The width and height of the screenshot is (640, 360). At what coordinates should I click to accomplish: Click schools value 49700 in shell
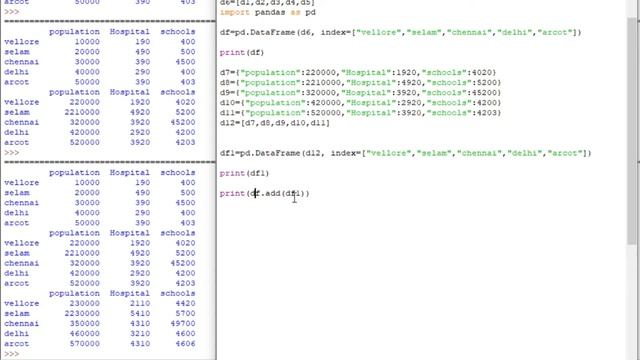[x=183, y=323]
